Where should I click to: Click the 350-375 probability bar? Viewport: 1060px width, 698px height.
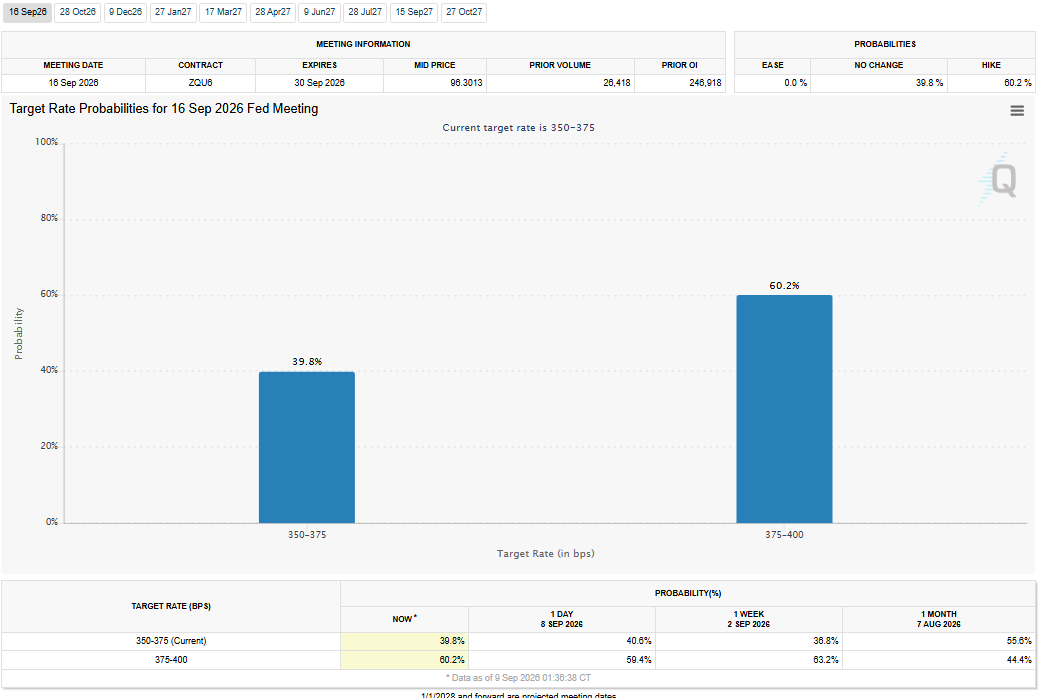(x=307, y=447)
